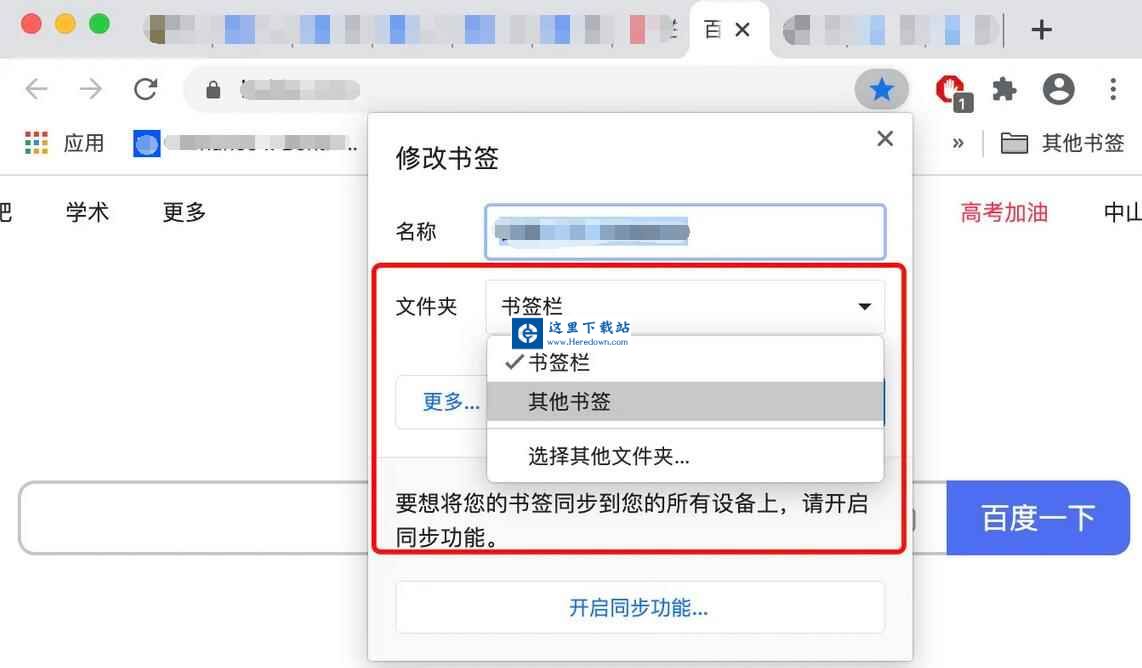Click the 百度一下 search button
This screenshot has height=668, width=1142.
1038,518
